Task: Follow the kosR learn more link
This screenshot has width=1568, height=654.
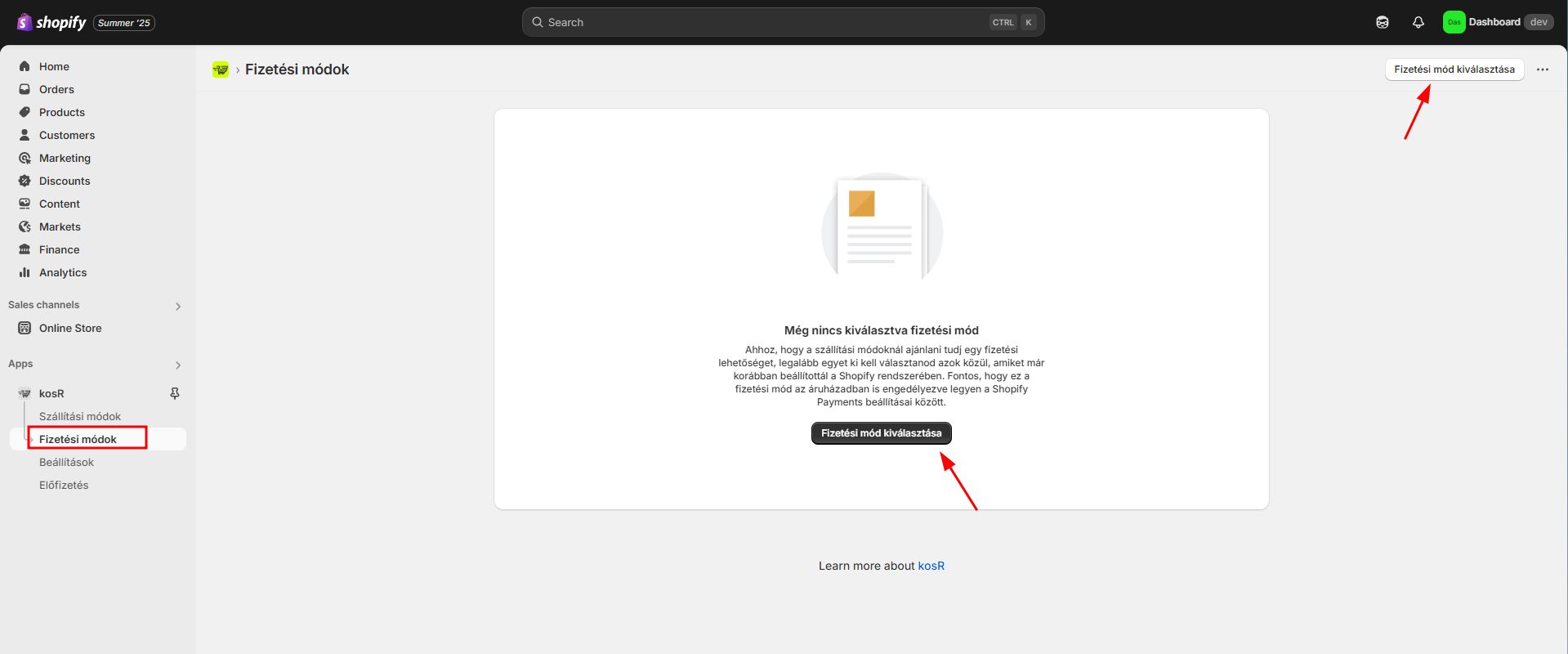Action: [931, 566]
